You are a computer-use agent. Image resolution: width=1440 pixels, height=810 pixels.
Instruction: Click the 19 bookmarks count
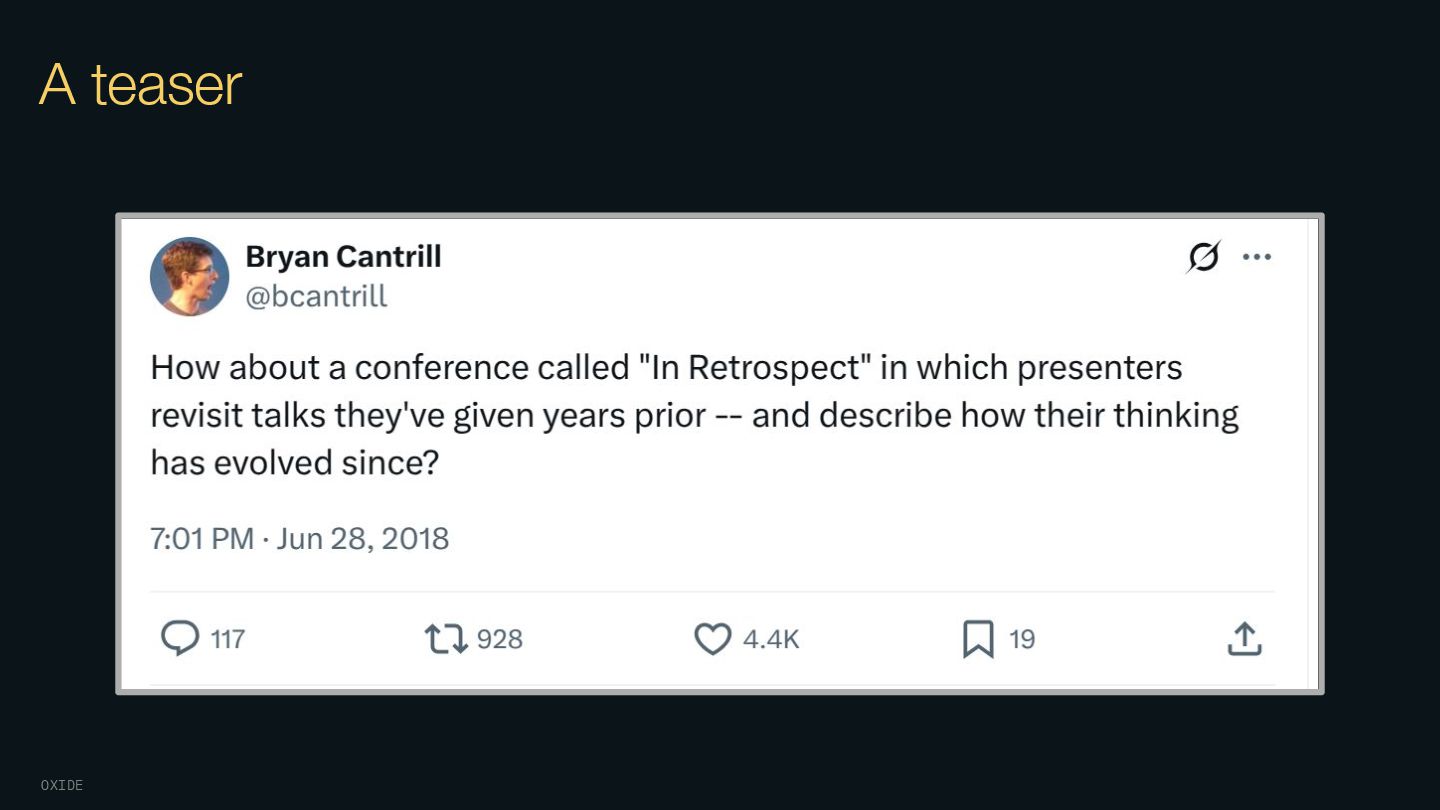pyautogui.click(x=1022, y=639)
